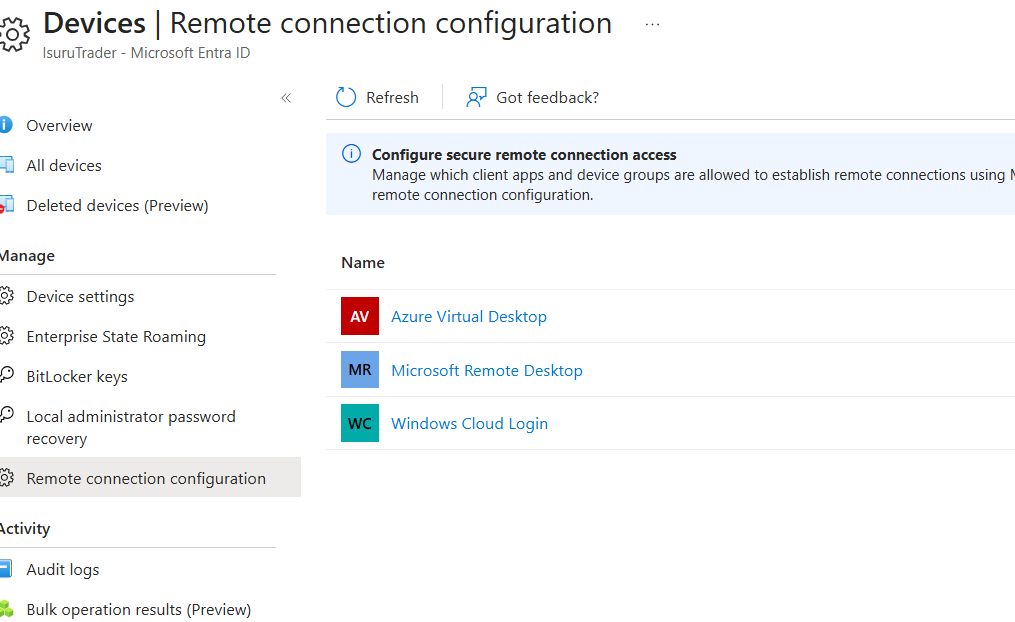Sort by the Name column header
1015x622 pixels.
(x=362, y=263)
